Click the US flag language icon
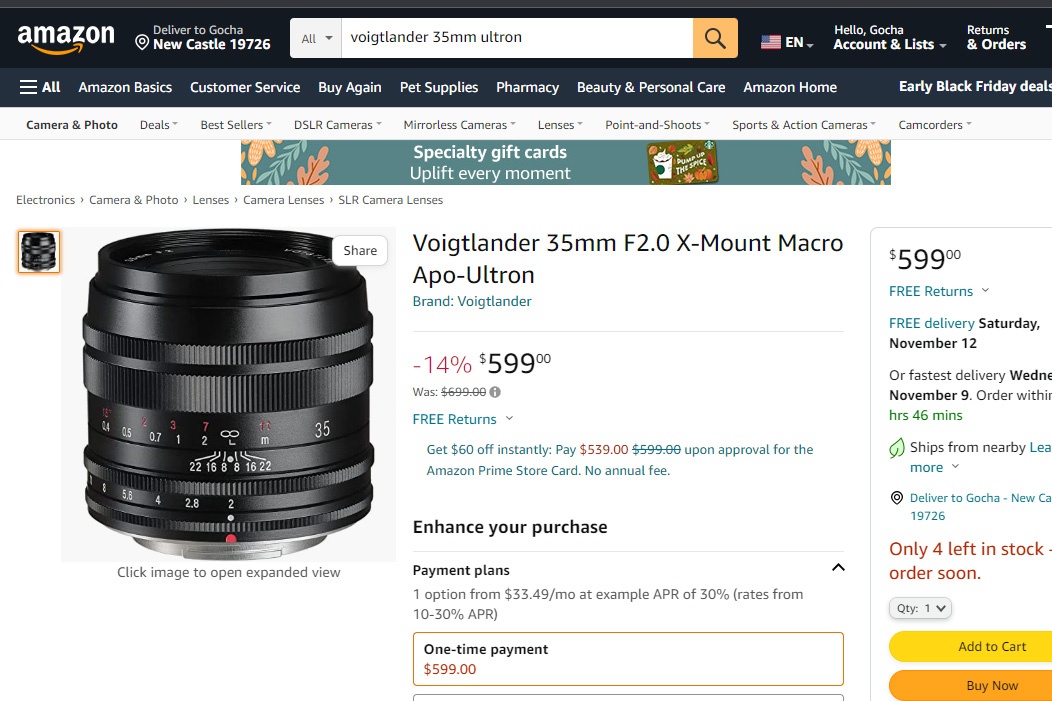The height and width of the screenshot is (701, 1052). (771, 42)
